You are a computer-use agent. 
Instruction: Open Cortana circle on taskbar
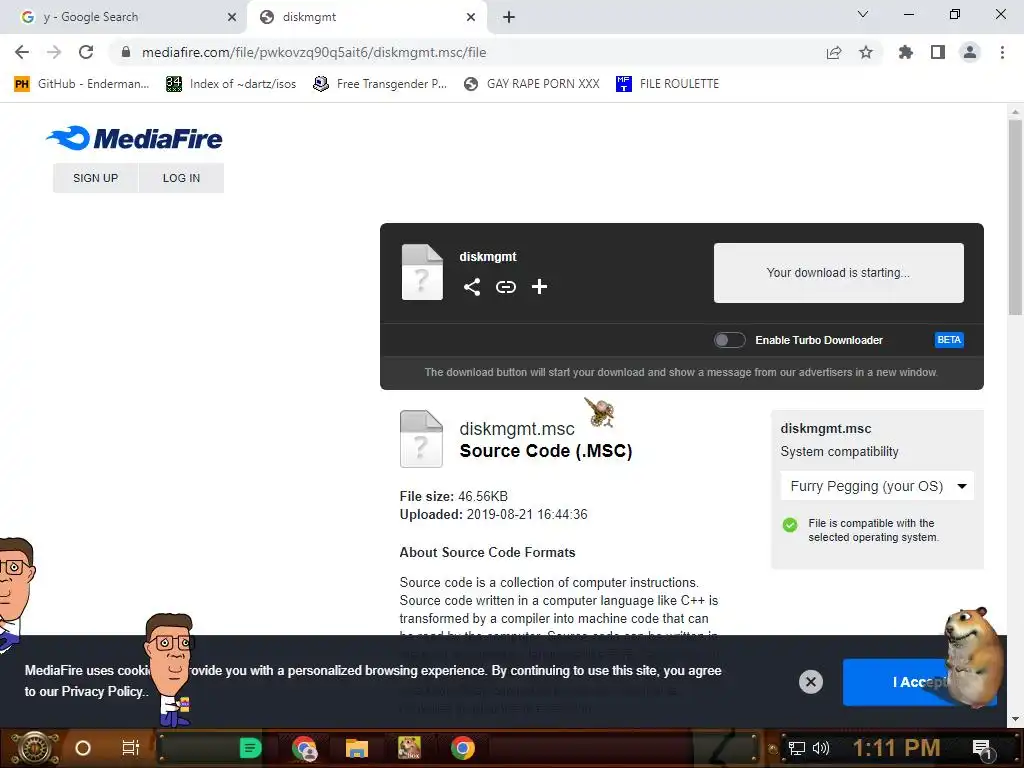click(x=82, y=748)
